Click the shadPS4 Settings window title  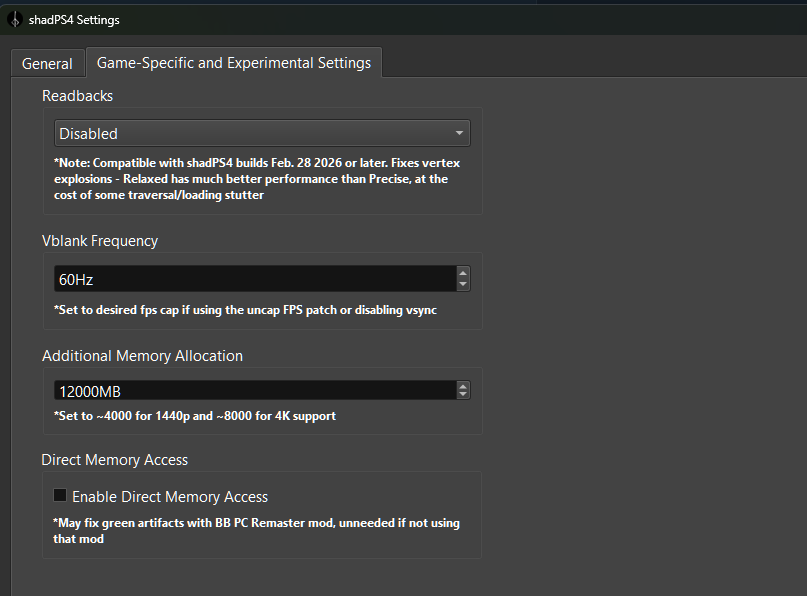74,20
